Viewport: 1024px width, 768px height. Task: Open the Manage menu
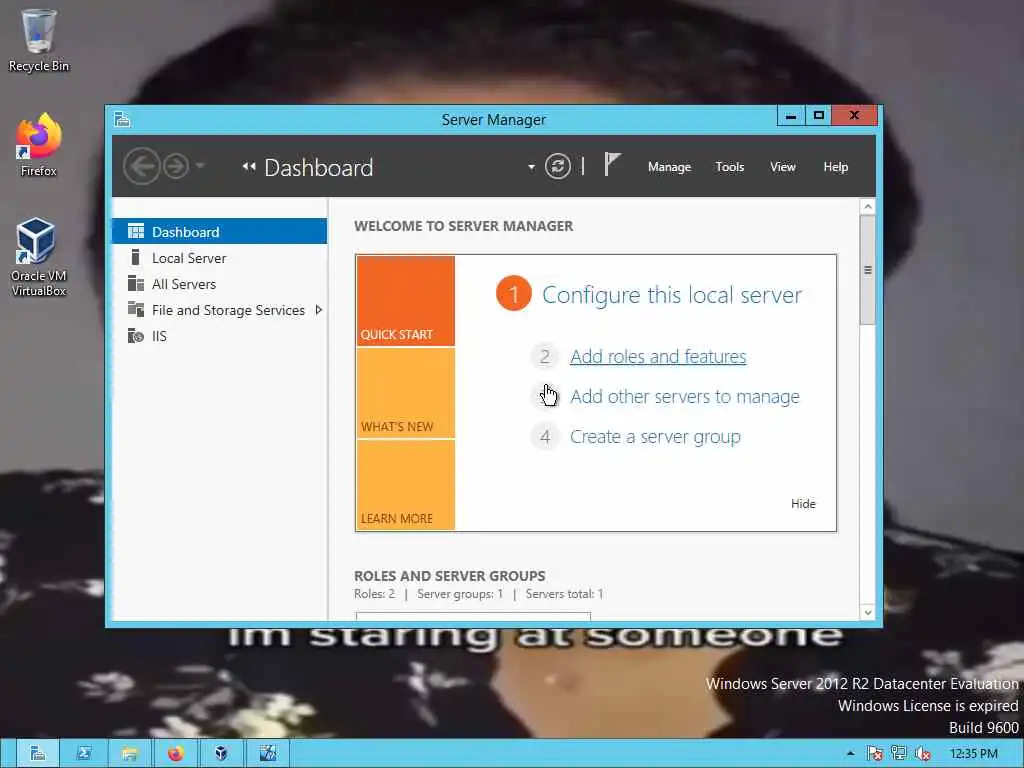point(669,167)
